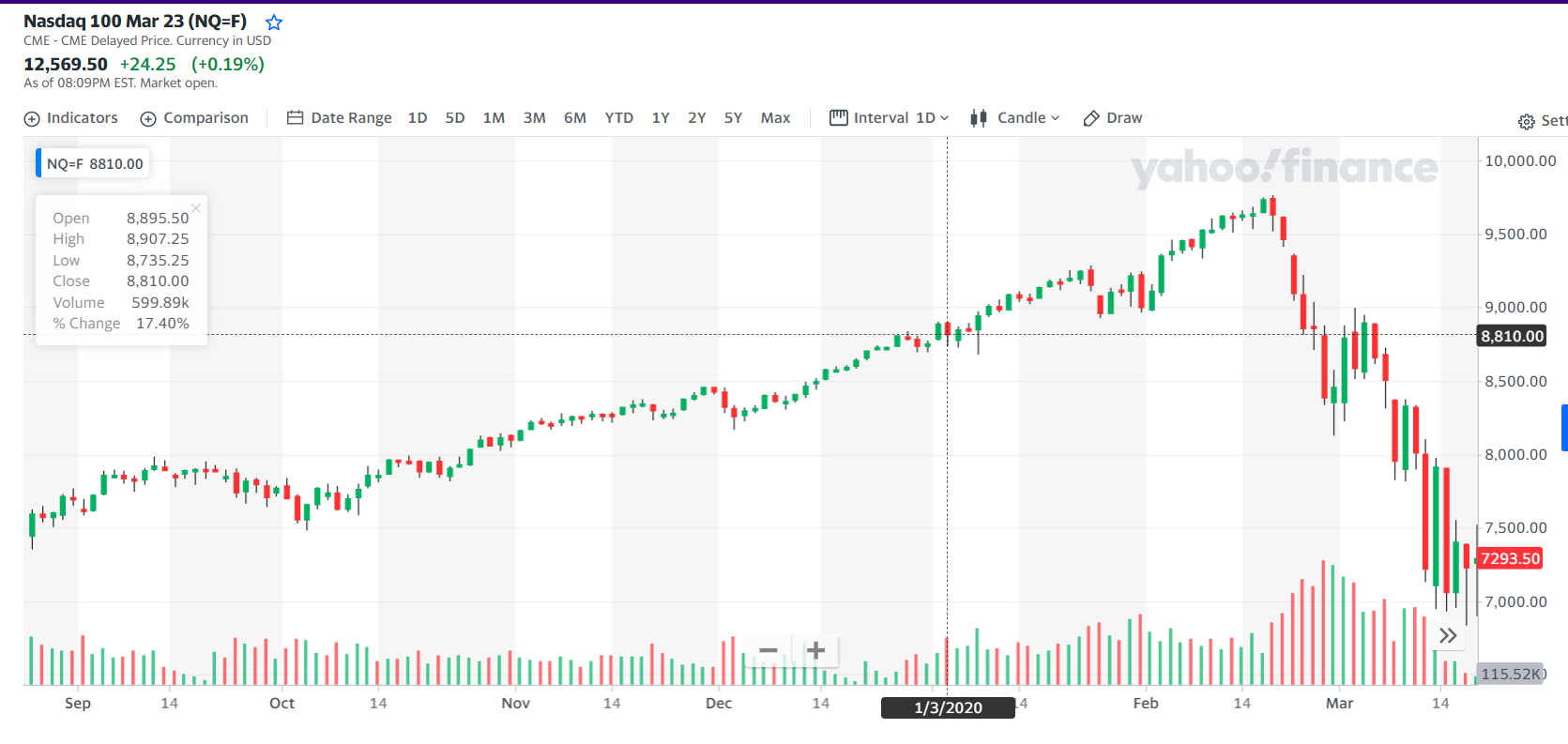The width and height of the screenshot is (1568, 744).
Task: Click the Feb x-axis label
Action: 1146,703
